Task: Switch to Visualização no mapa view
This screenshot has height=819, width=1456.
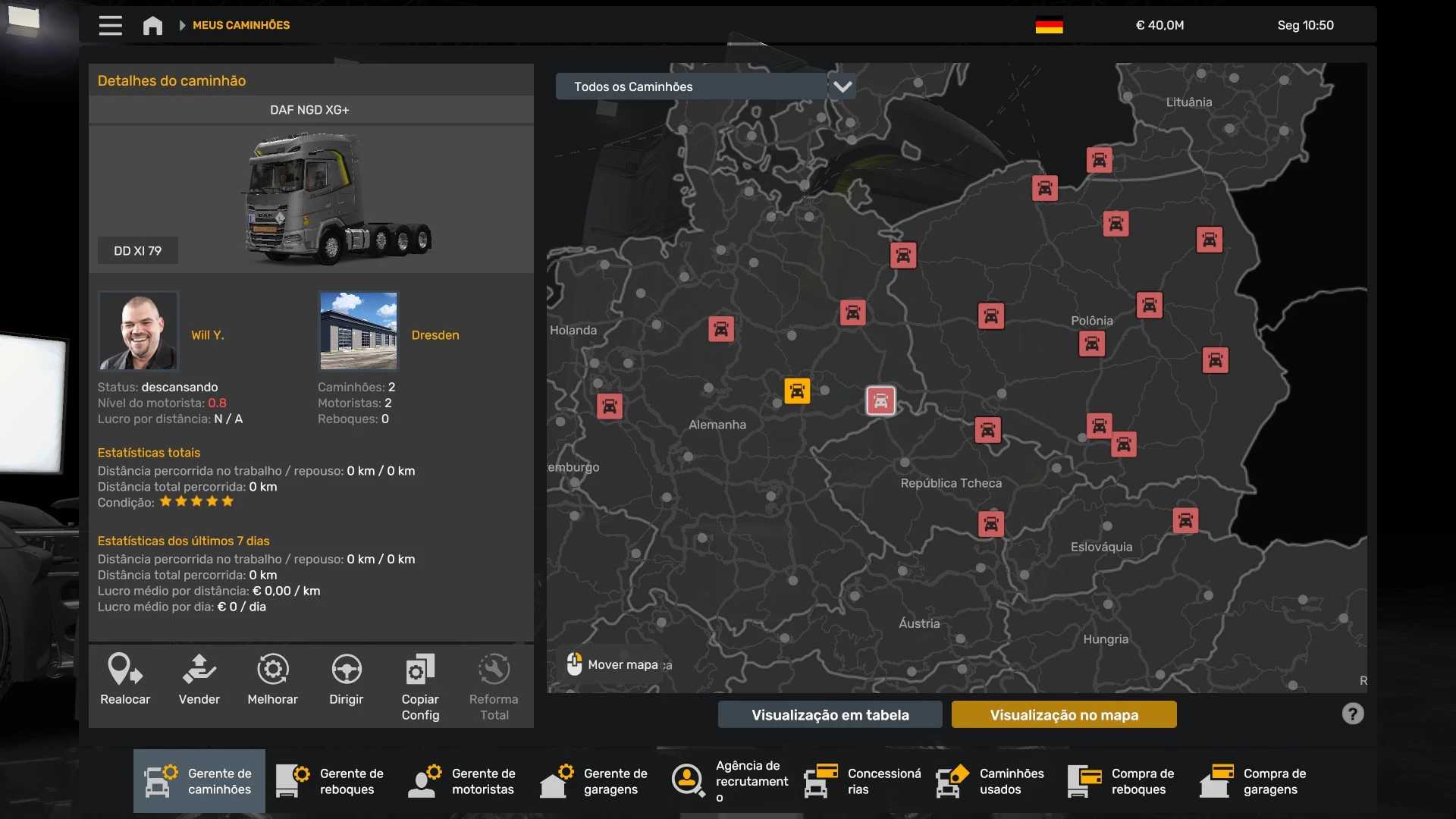Action: 1063,714
